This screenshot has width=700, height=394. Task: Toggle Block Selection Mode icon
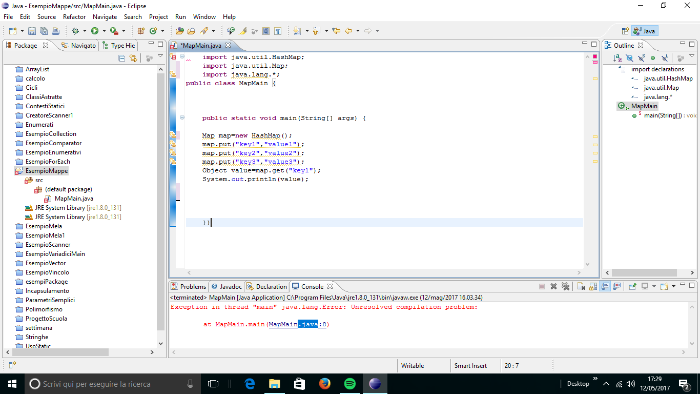266,31
